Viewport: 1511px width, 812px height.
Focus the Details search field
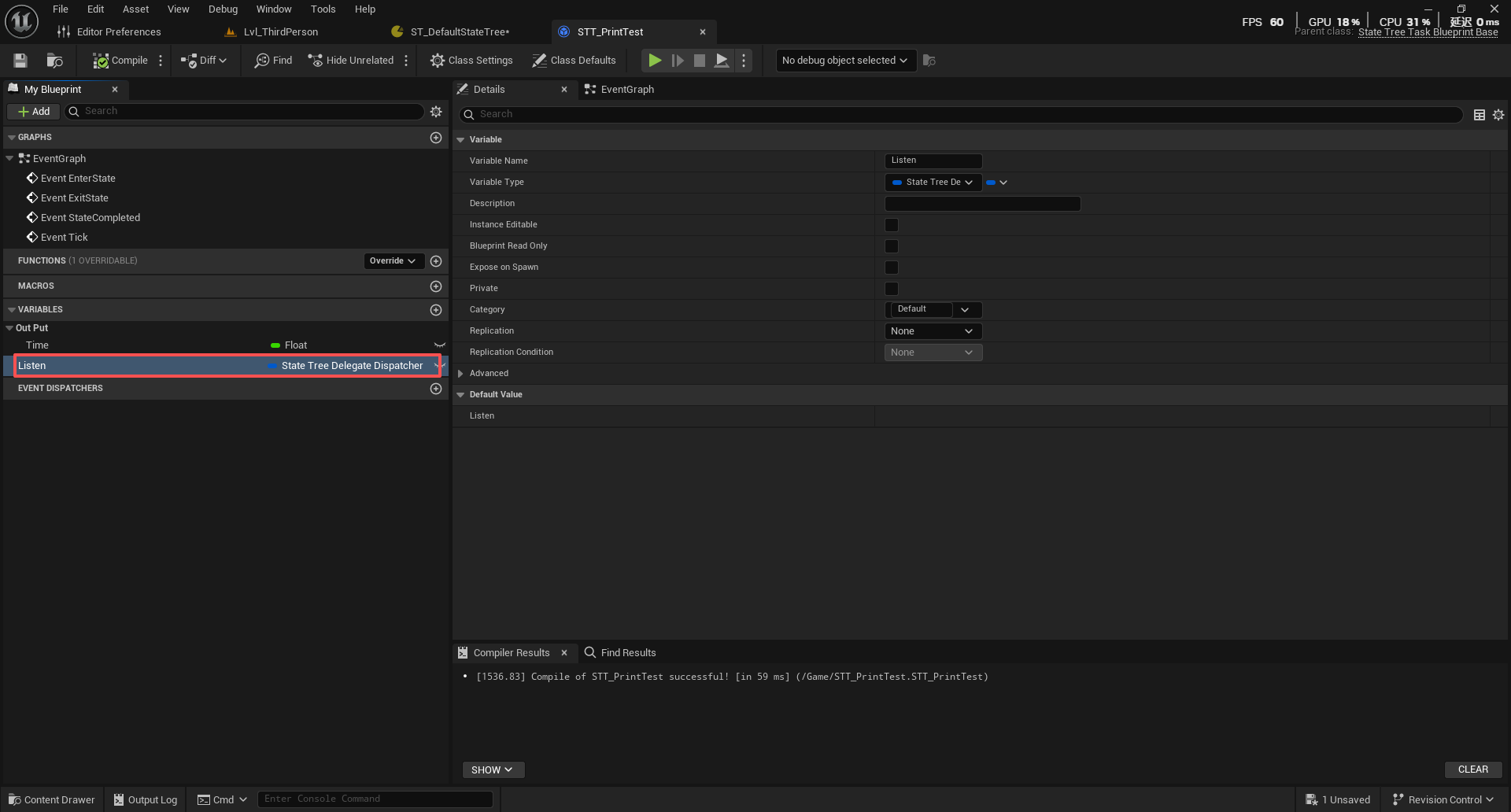[x=960, y=115]
